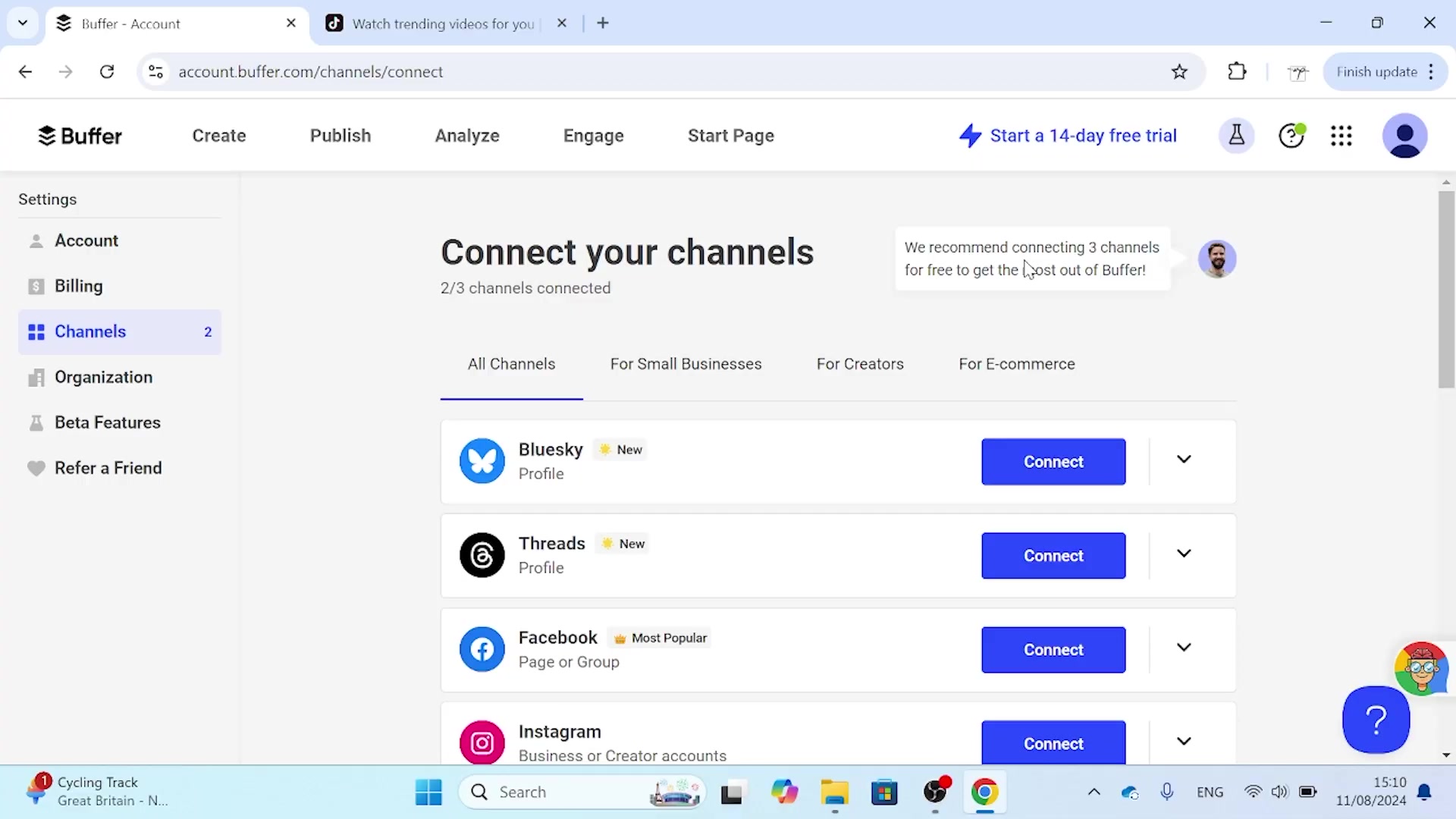This screenshot has height=819, width=1456.
Task: Open clock and date in taskbar
Action: click(1371, 792)
